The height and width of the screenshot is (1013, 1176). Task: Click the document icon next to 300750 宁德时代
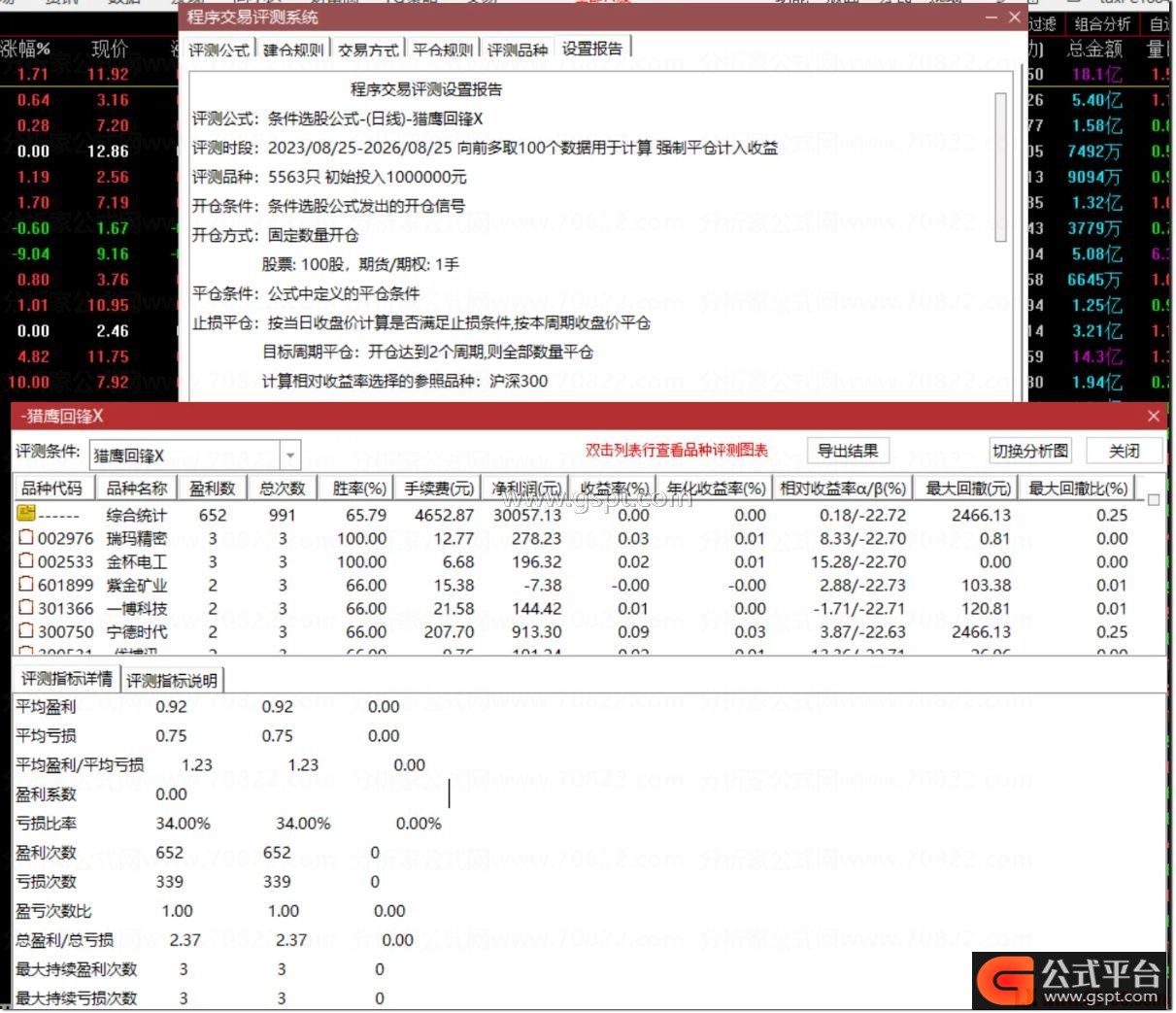(26, 631)
